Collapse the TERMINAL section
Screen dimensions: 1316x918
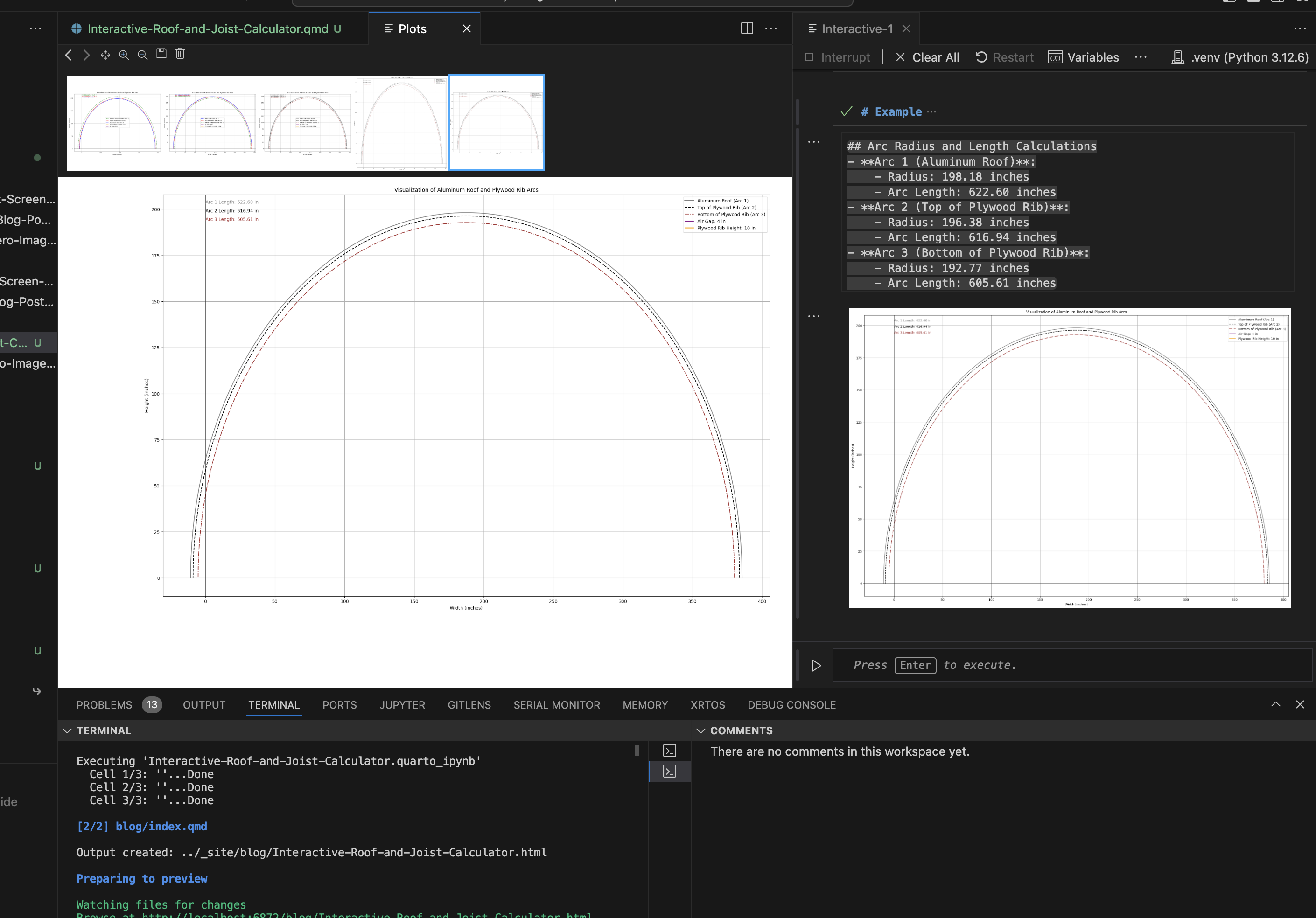point(67,730)
